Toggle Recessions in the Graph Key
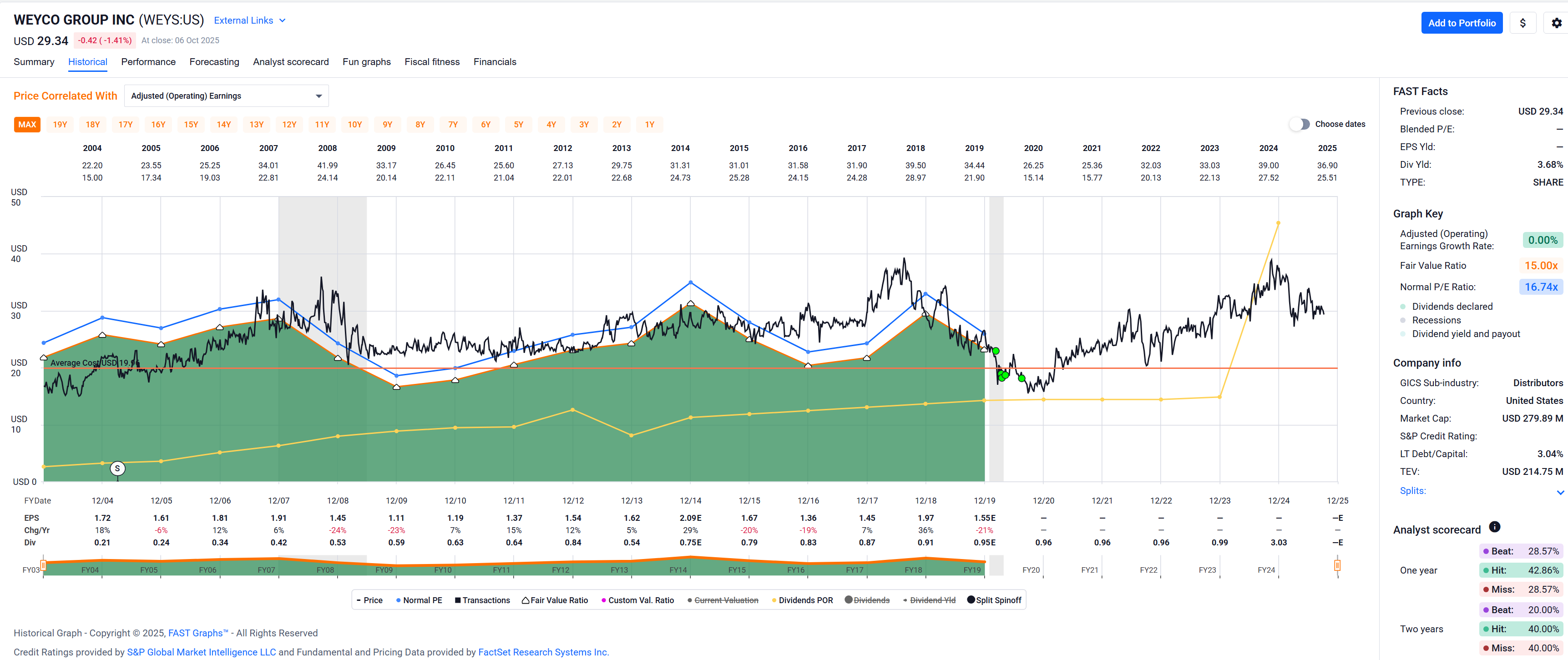This screenshot has height=660, width=1568. pyautogui.click(x=1436, y=321)
